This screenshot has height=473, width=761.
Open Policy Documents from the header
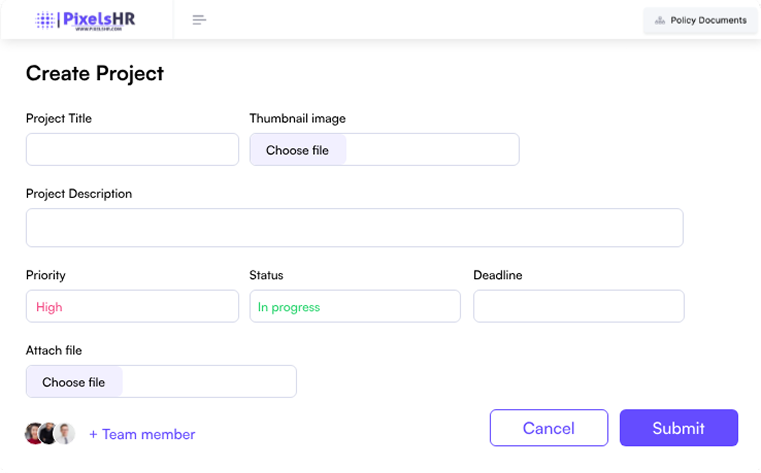click(700, 20)
